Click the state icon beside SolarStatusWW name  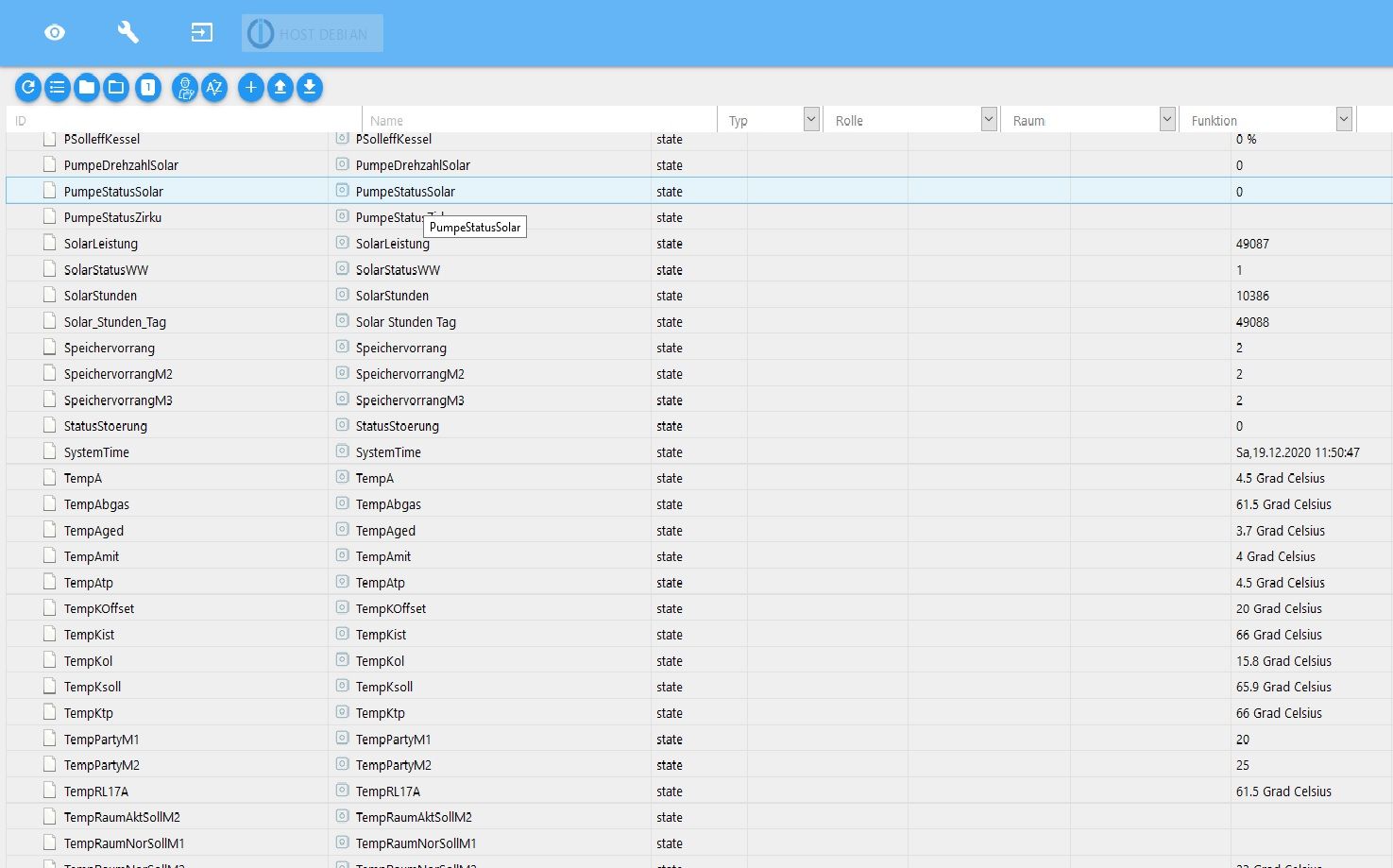[343, 268]
